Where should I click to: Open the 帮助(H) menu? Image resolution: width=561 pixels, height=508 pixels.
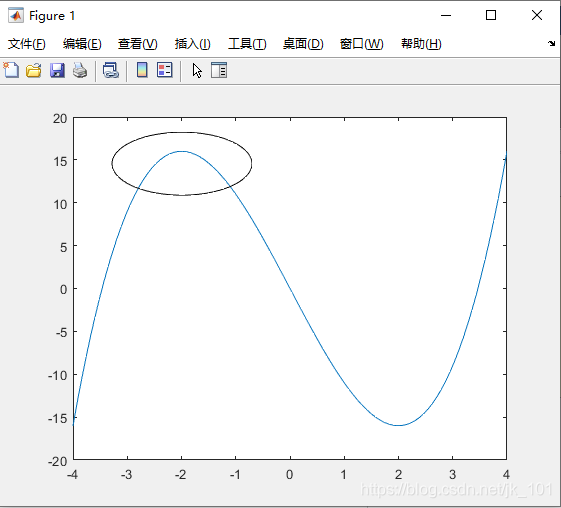(x=421, y=44)
